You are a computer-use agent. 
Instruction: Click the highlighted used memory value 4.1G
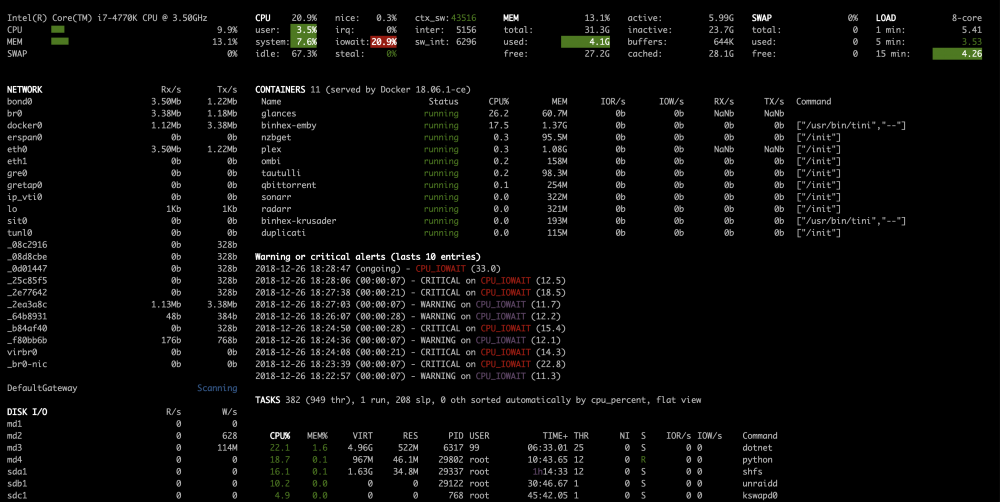(585, 41)
